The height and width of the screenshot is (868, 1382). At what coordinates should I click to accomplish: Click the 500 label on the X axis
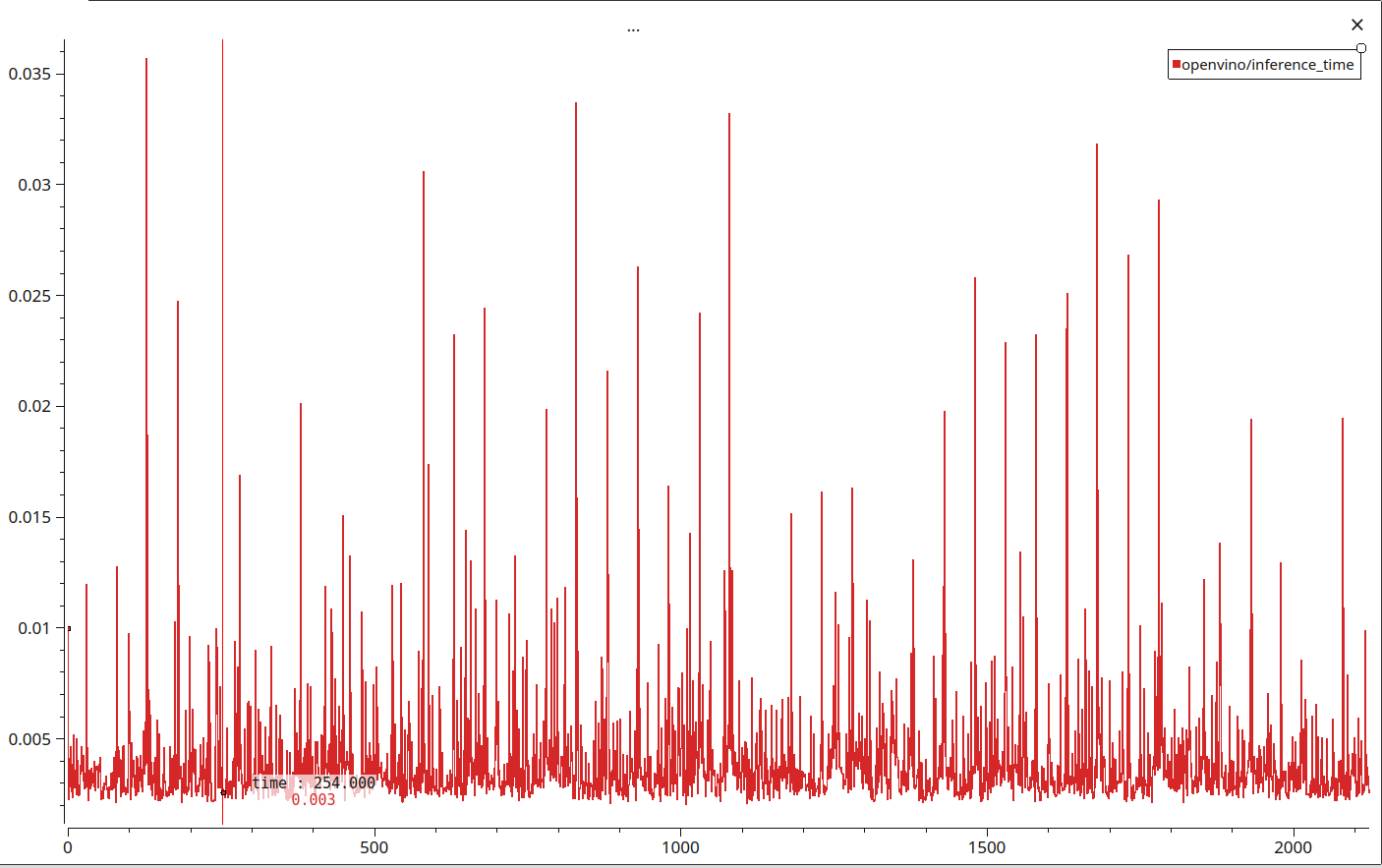[x=374, y=847]
